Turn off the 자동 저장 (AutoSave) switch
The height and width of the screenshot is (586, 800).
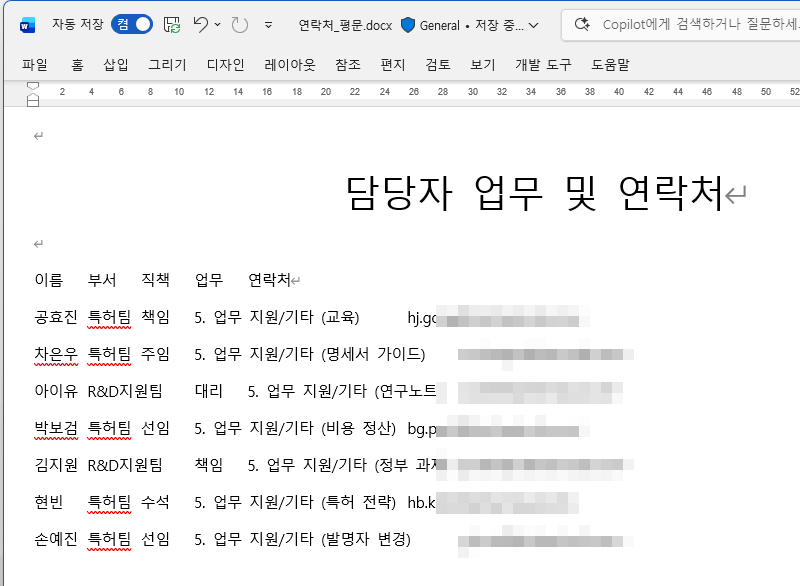click(130, 23)
